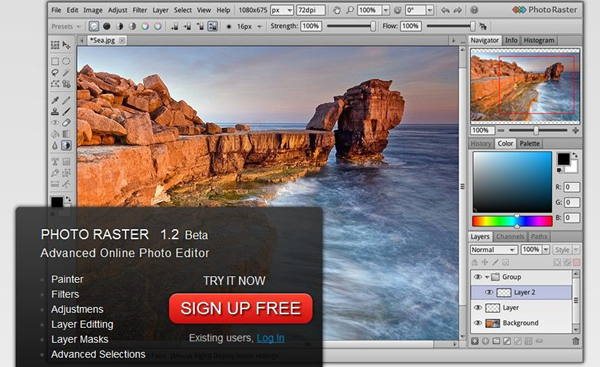The width and height of the screenshot is (600, 367).
Task: Click the first new layer icon at bottom
Action: coord(474,341)
